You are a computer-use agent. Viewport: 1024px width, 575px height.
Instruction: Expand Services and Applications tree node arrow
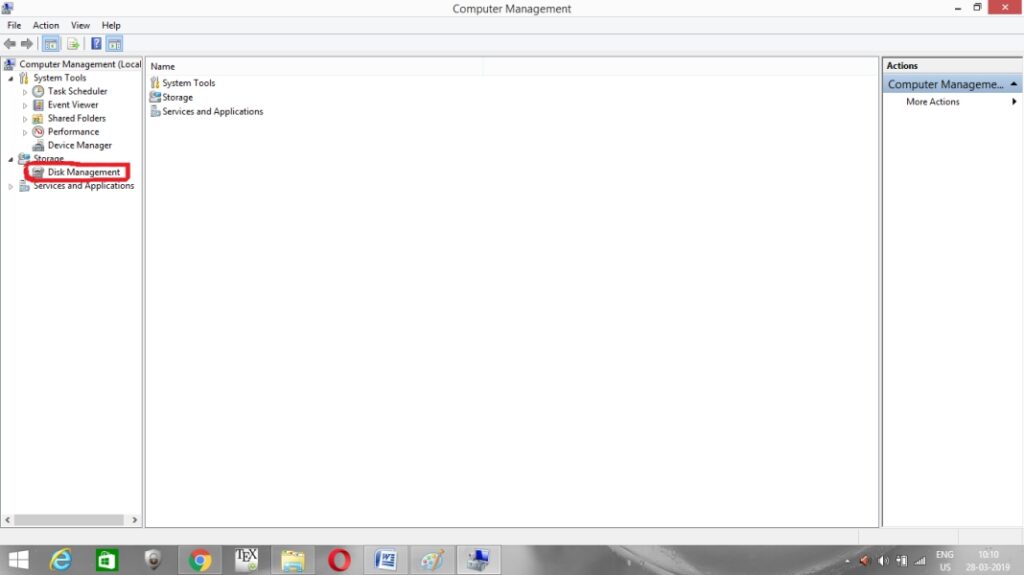pos(10,186)
